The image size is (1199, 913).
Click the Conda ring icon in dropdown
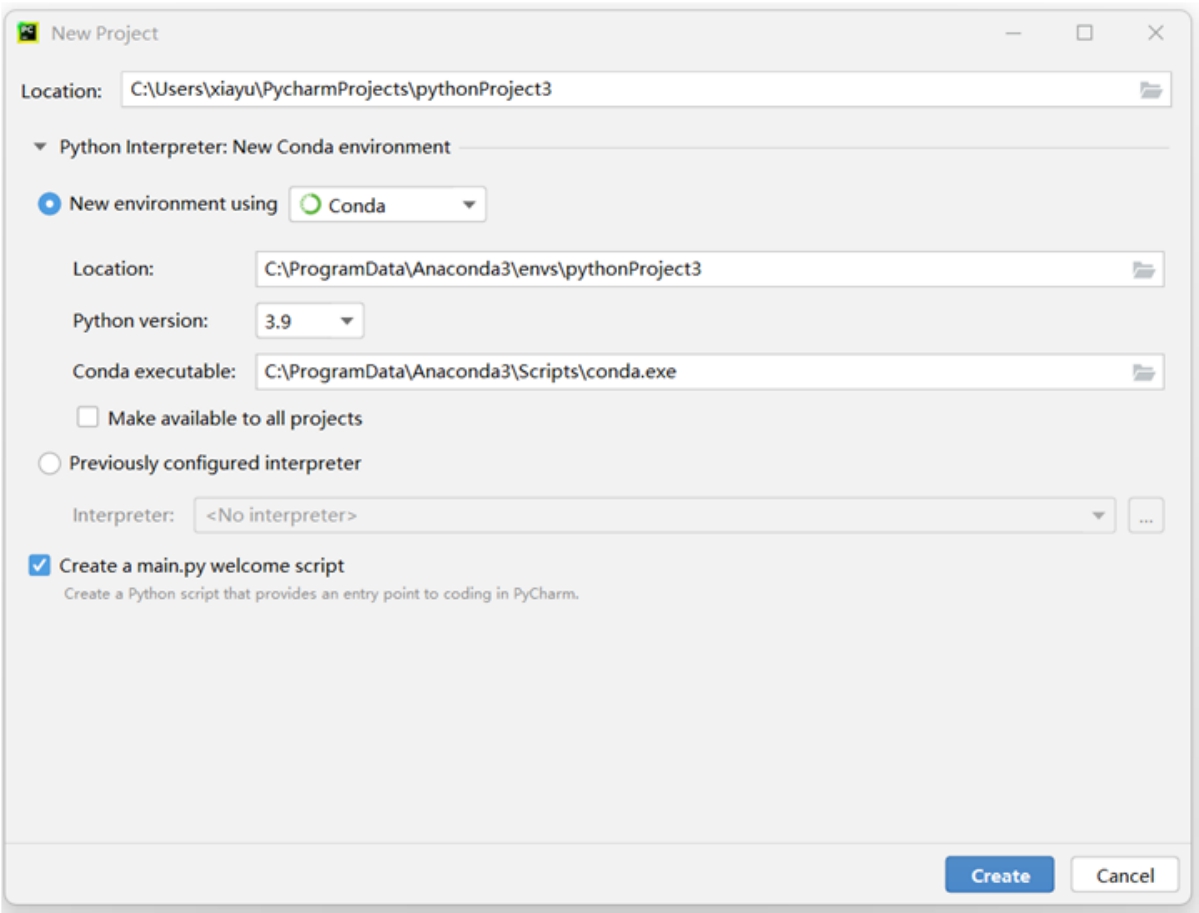click(x=310, y=204)
